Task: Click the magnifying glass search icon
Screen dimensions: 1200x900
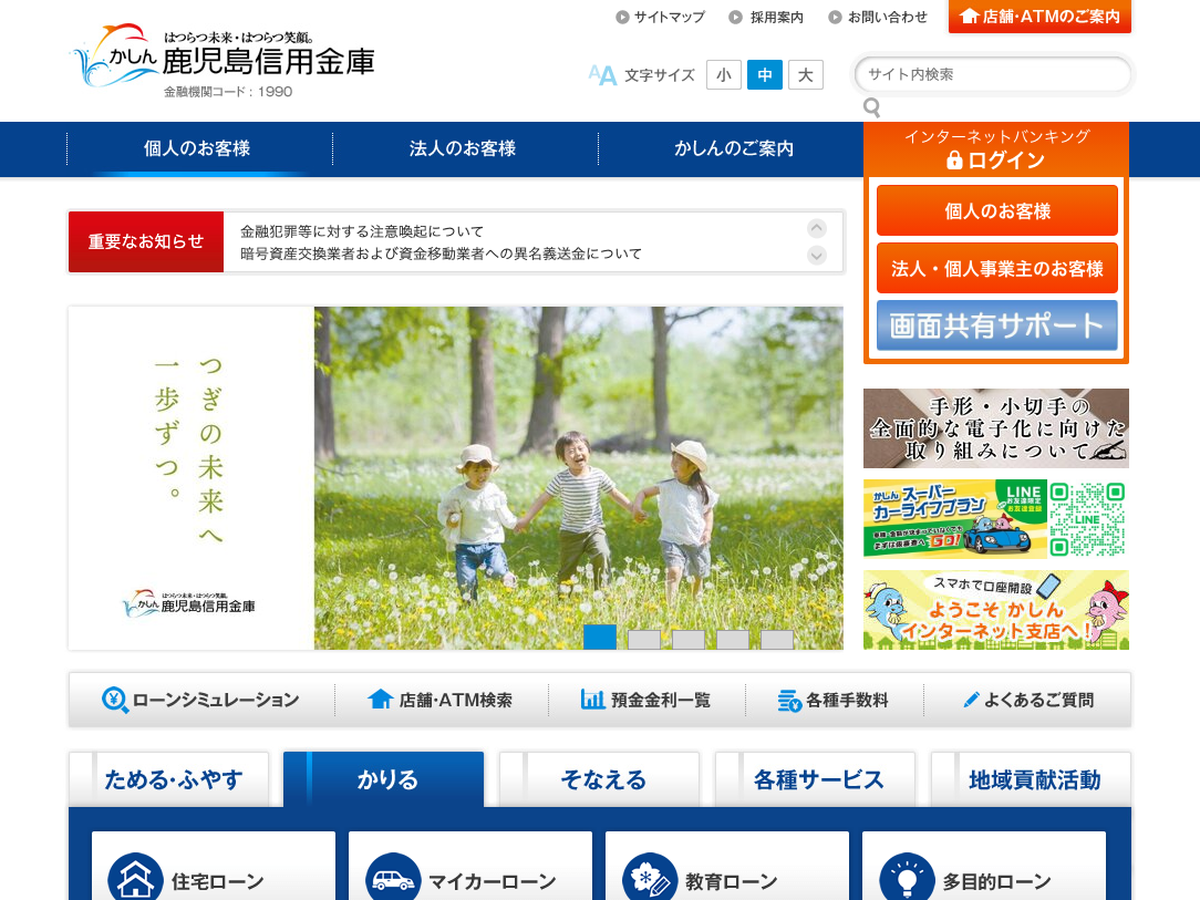Action: point(872,108)
